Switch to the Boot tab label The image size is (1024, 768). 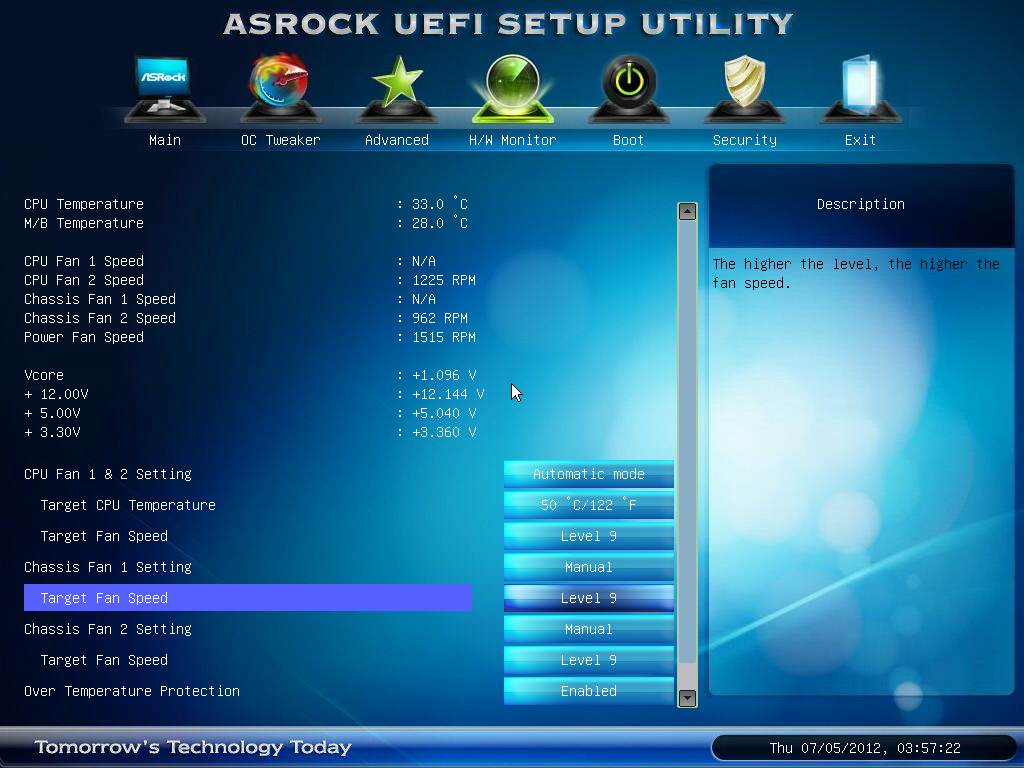pyautogui.click(x=628, y=140)
